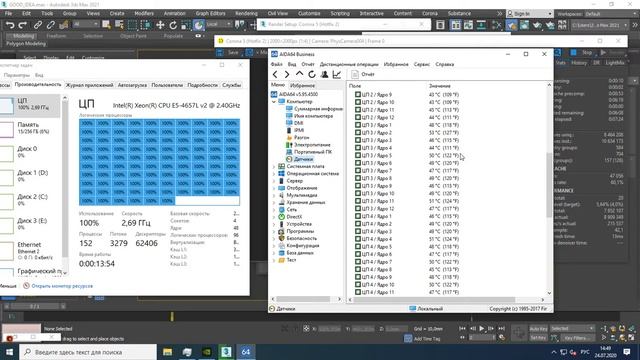Click the Stop button in Corona render window
640x360 pixels.
(583, 53)
